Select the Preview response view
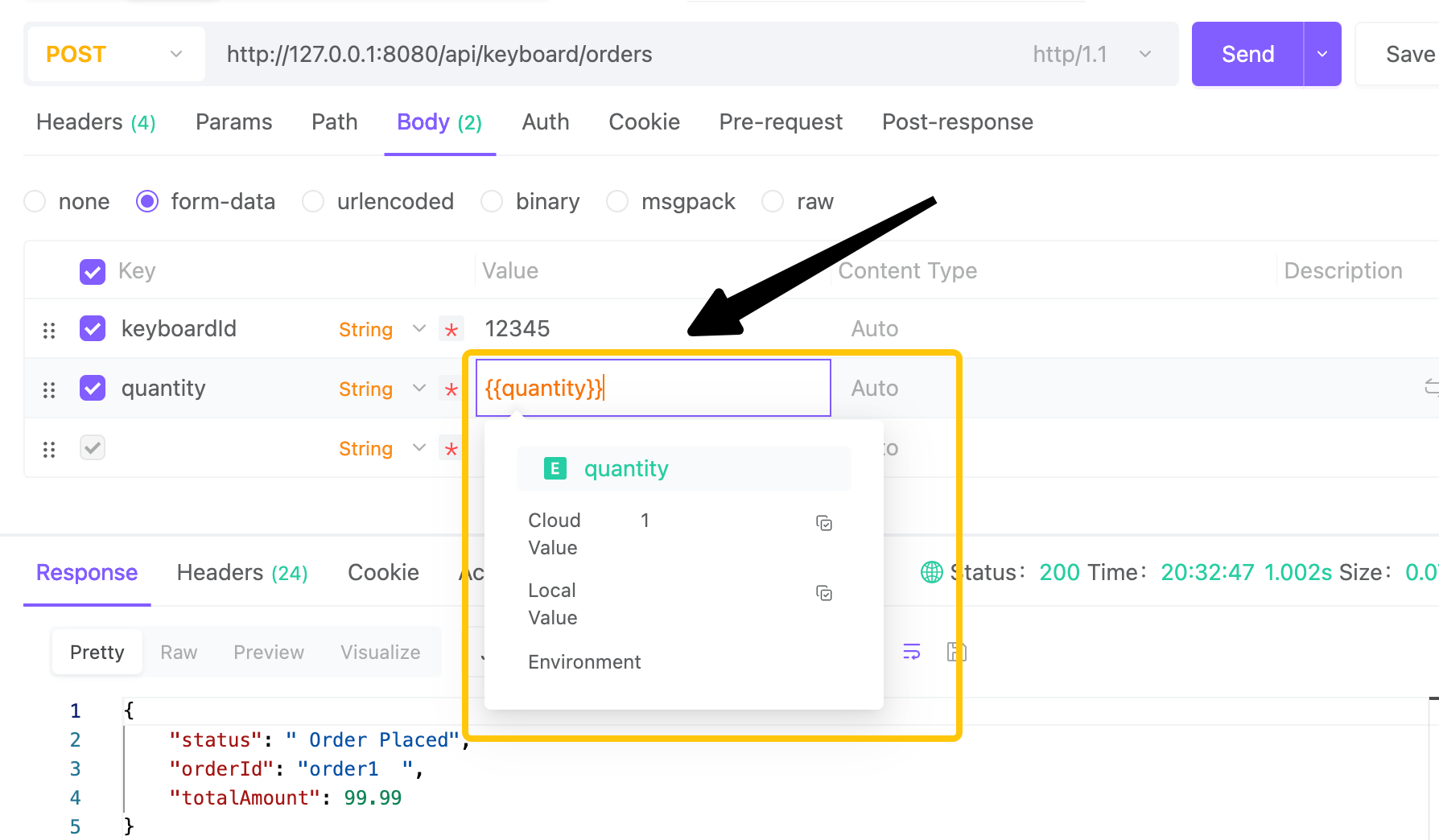1439x840 pixels. [x=269, y=652]
